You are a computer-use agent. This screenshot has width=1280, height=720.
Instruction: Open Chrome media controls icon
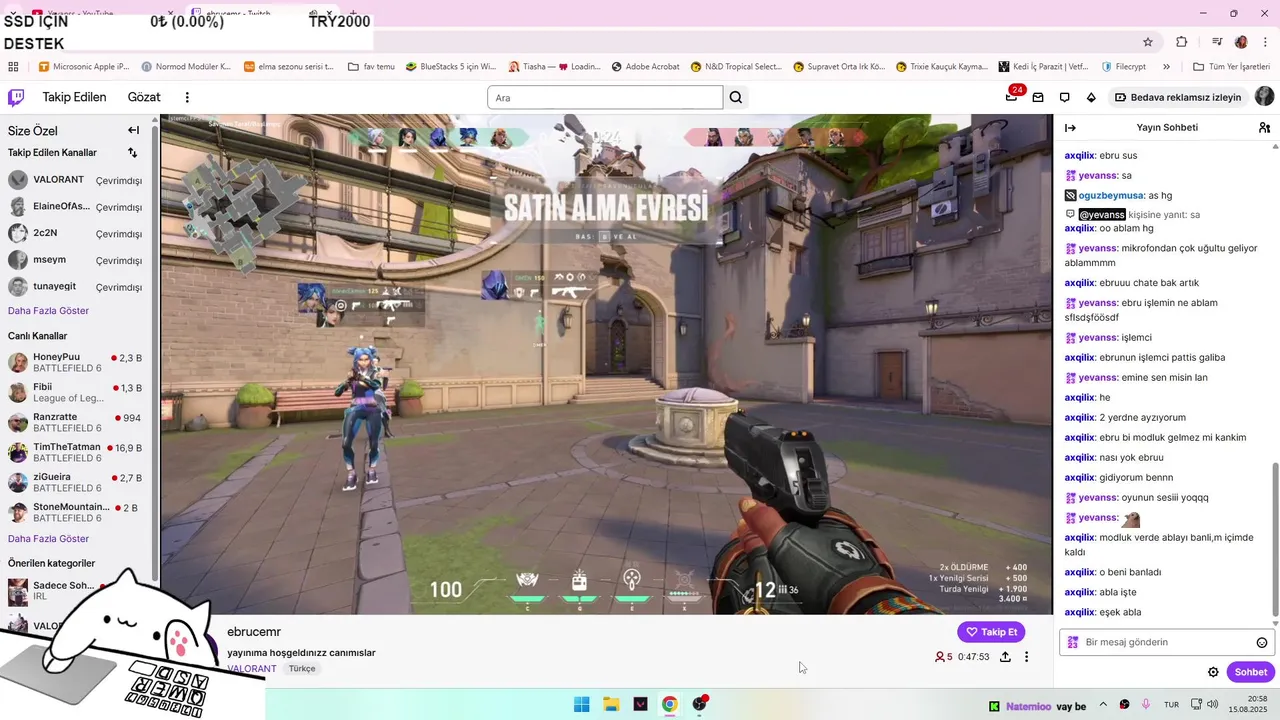click(x=1217, y=42)
